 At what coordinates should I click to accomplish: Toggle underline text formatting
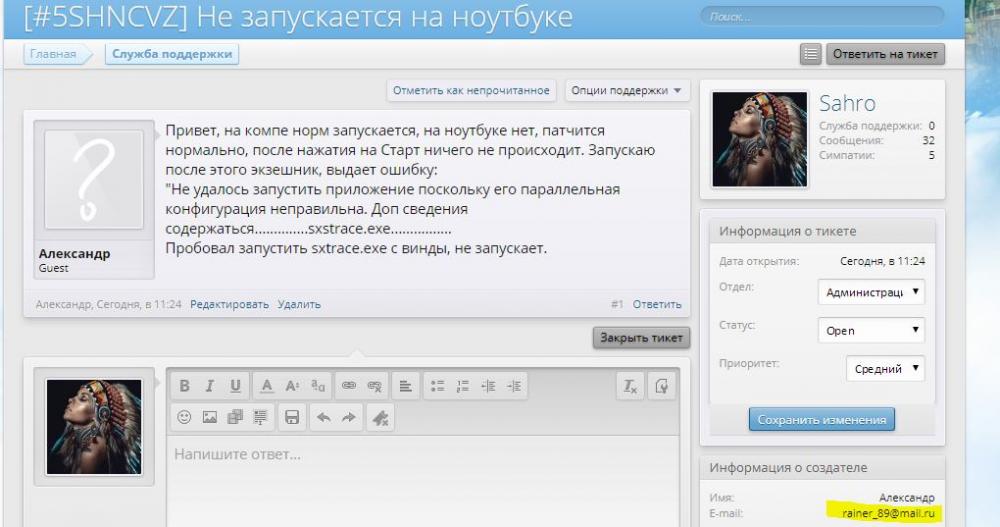coord(235,386)
